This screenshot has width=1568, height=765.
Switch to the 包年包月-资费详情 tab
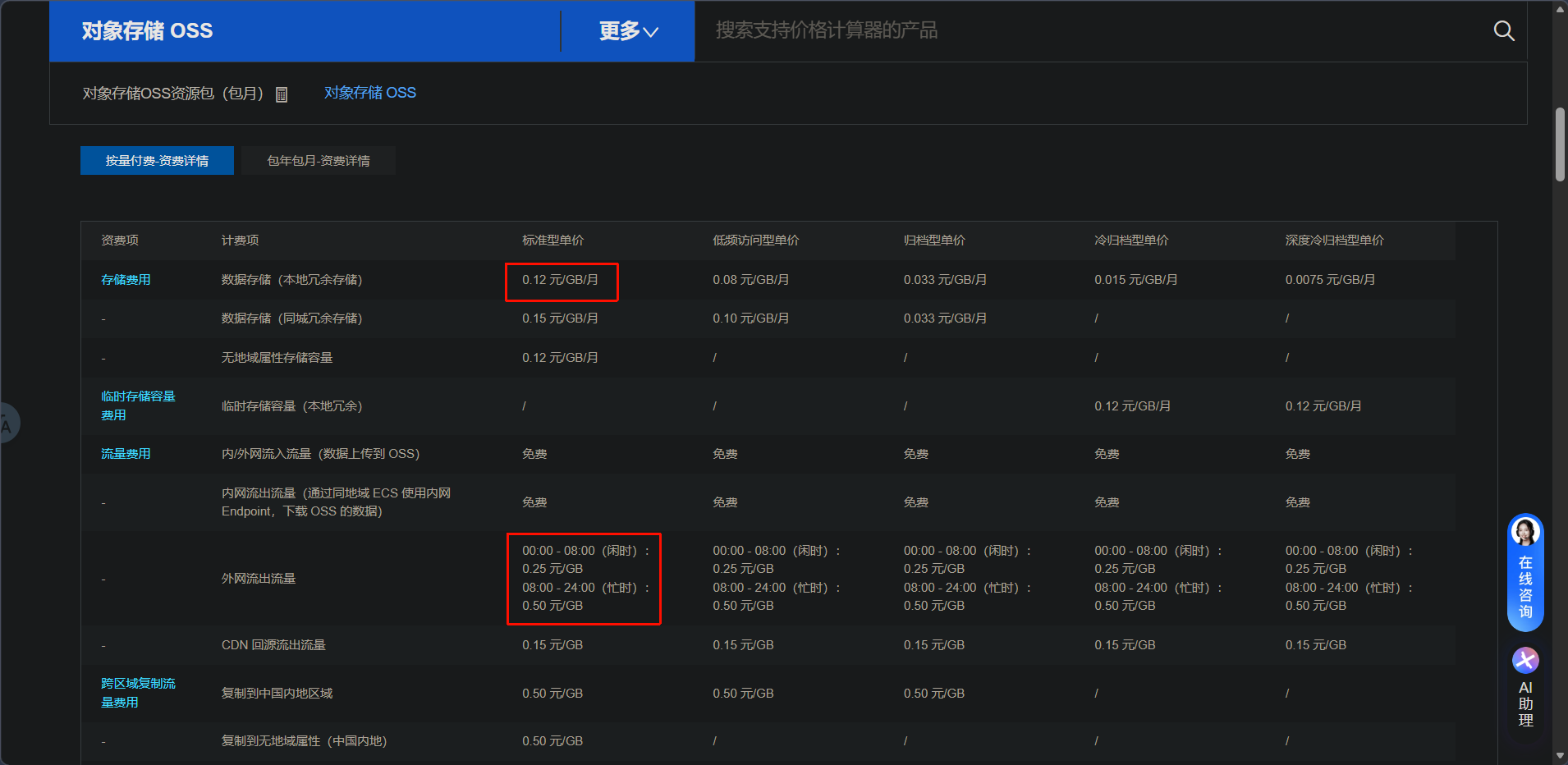319,161
